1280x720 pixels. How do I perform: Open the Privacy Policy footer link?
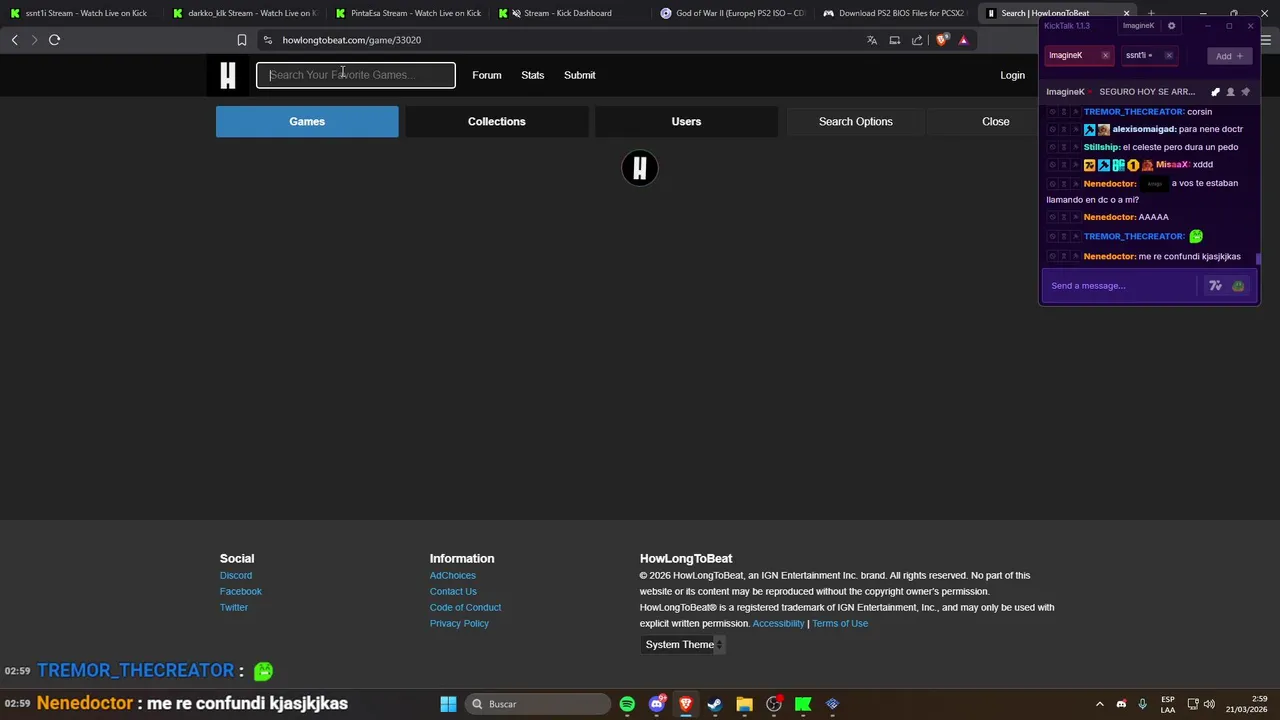click(x=459, y=624)
